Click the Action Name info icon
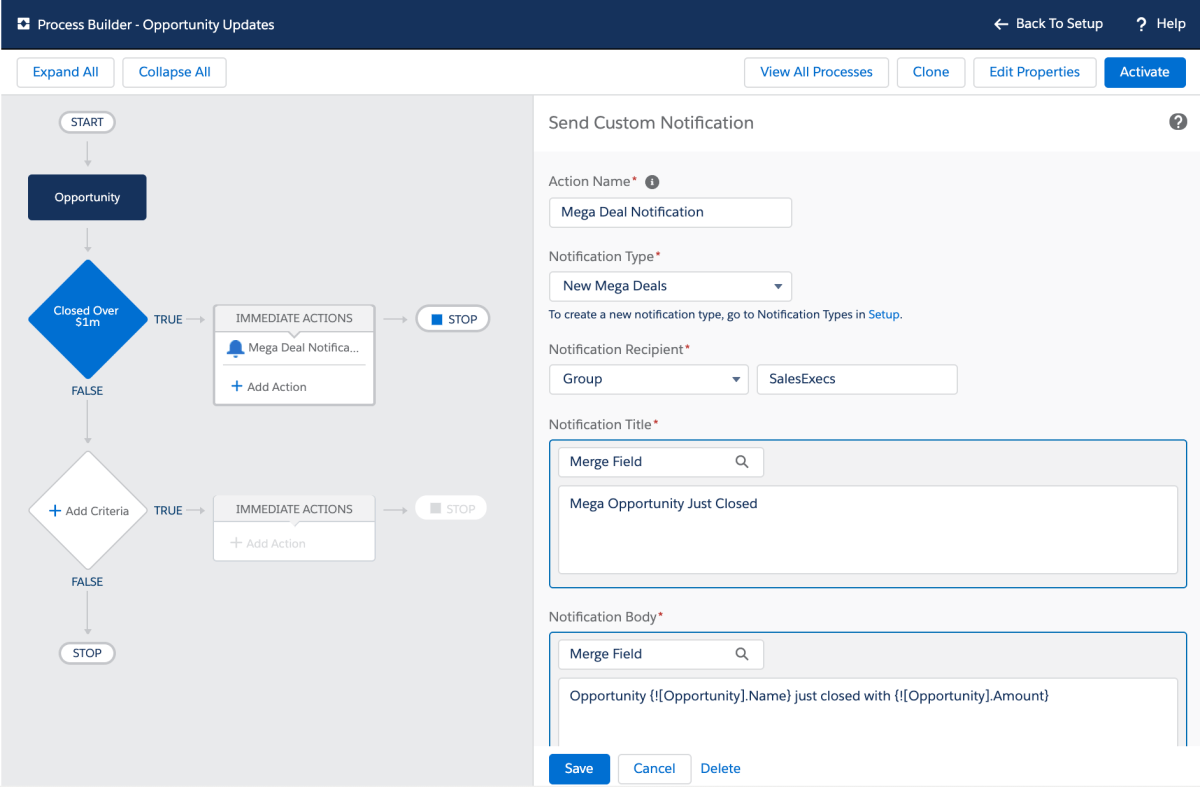The width and height of the screenshot is (1200, 787). (652, 182)
